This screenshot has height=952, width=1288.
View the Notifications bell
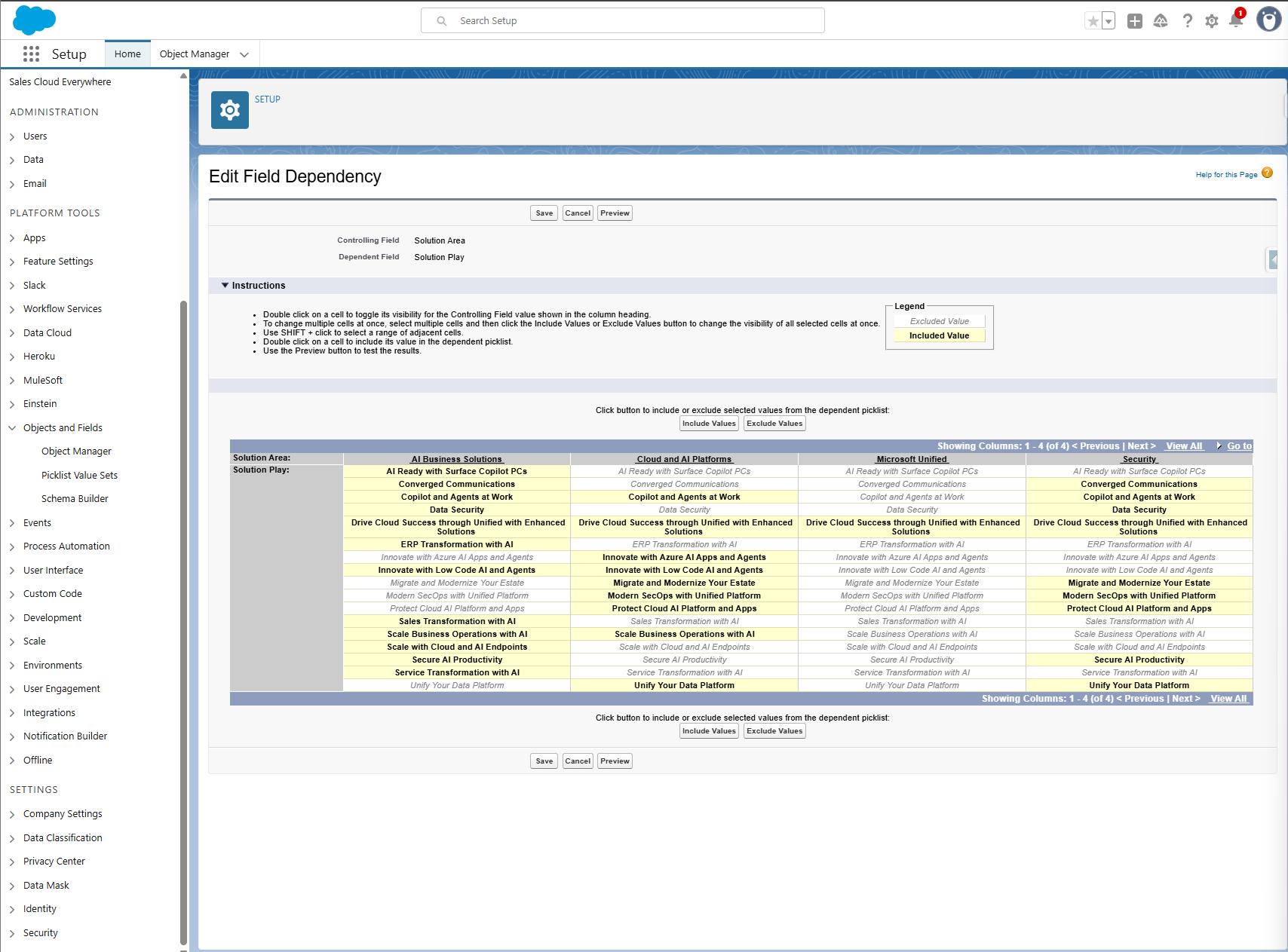[1236, 20]
